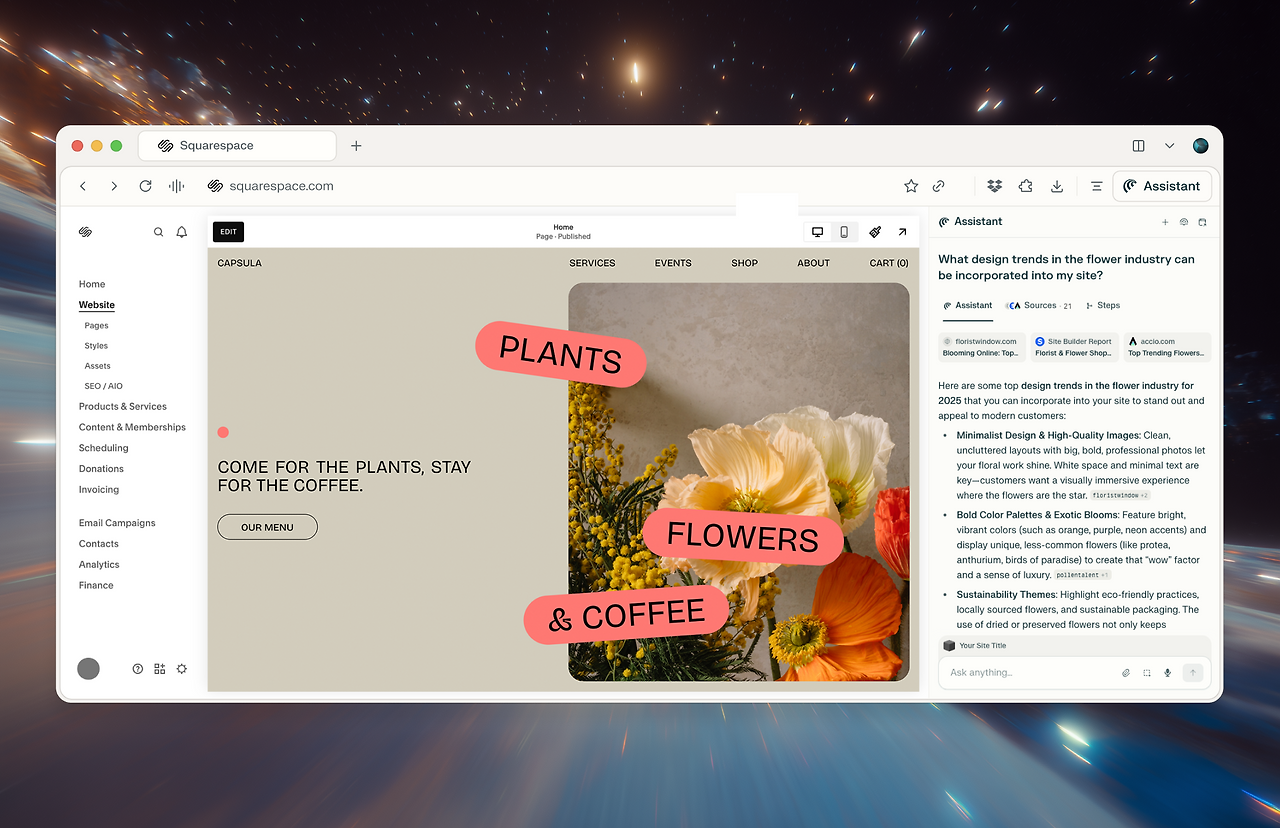Click the send arrow in the Assistant input

[x=1192, y=672]
